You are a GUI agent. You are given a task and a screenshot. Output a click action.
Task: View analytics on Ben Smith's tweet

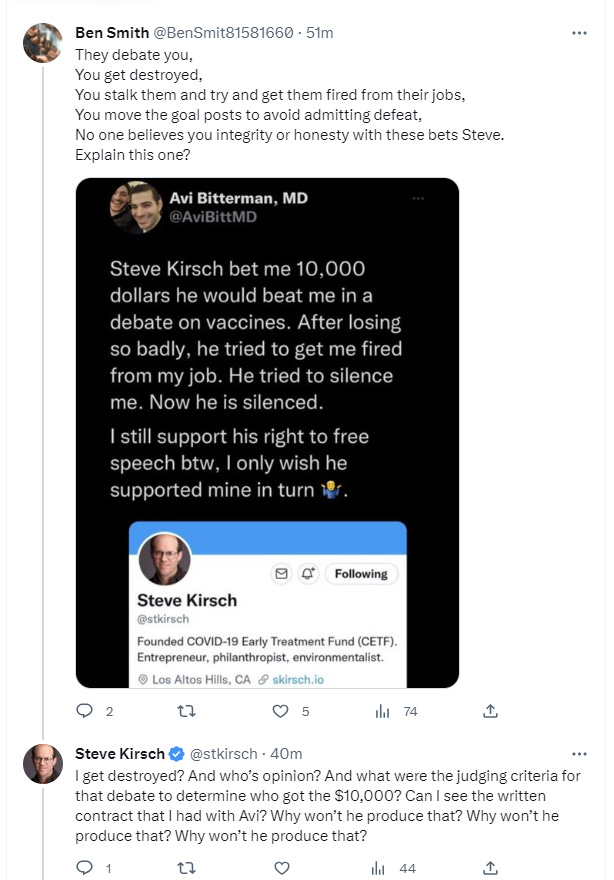[x=382, y=711]
